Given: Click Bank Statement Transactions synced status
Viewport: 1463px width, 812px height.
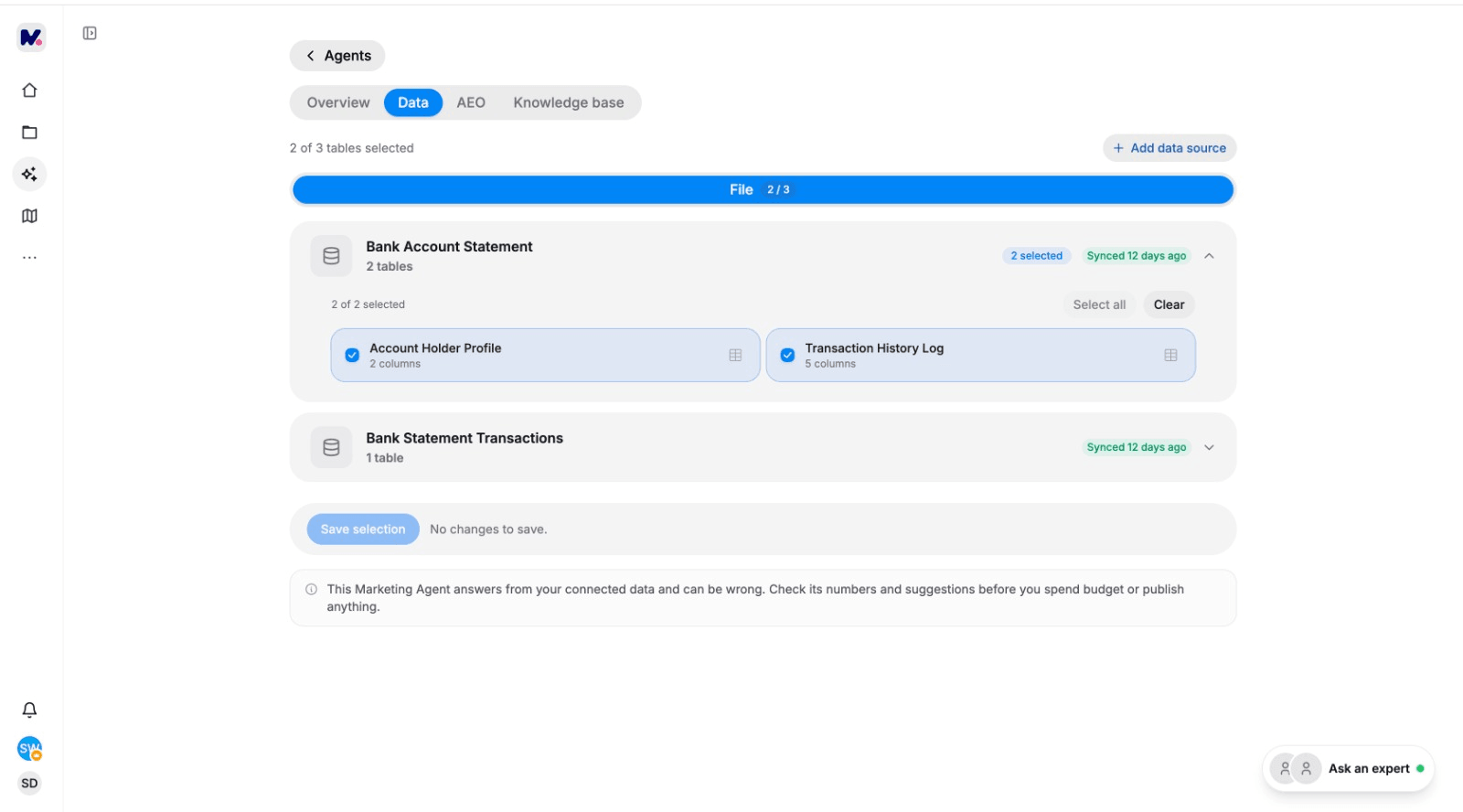Looking at the screenshot, I should (x=1137, y=447).
